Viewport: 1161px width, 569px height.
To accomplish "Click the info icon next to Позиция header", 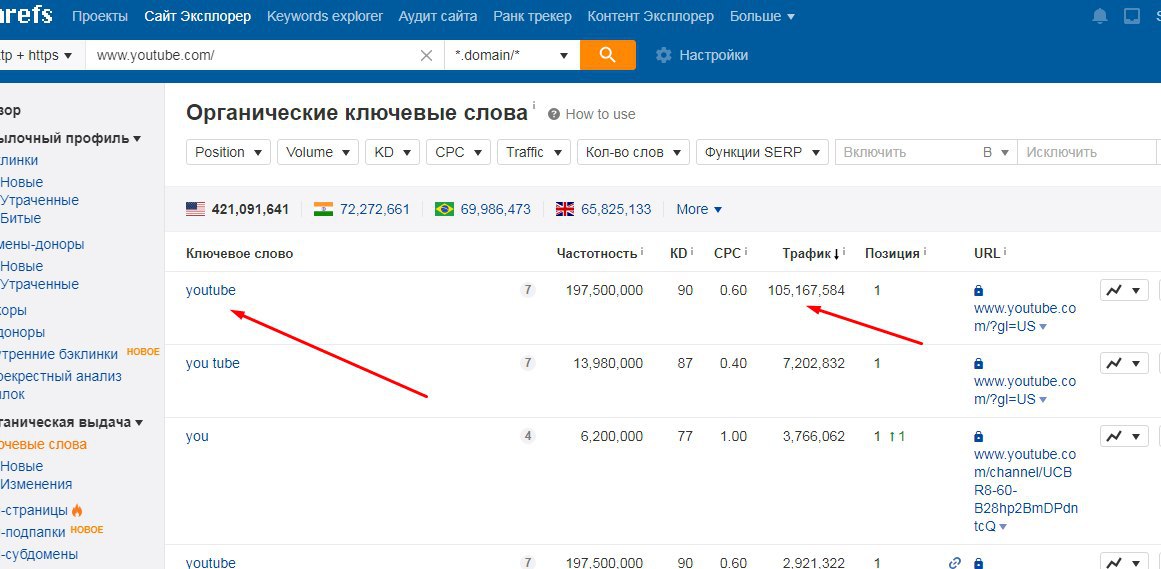I will [925, 252].
